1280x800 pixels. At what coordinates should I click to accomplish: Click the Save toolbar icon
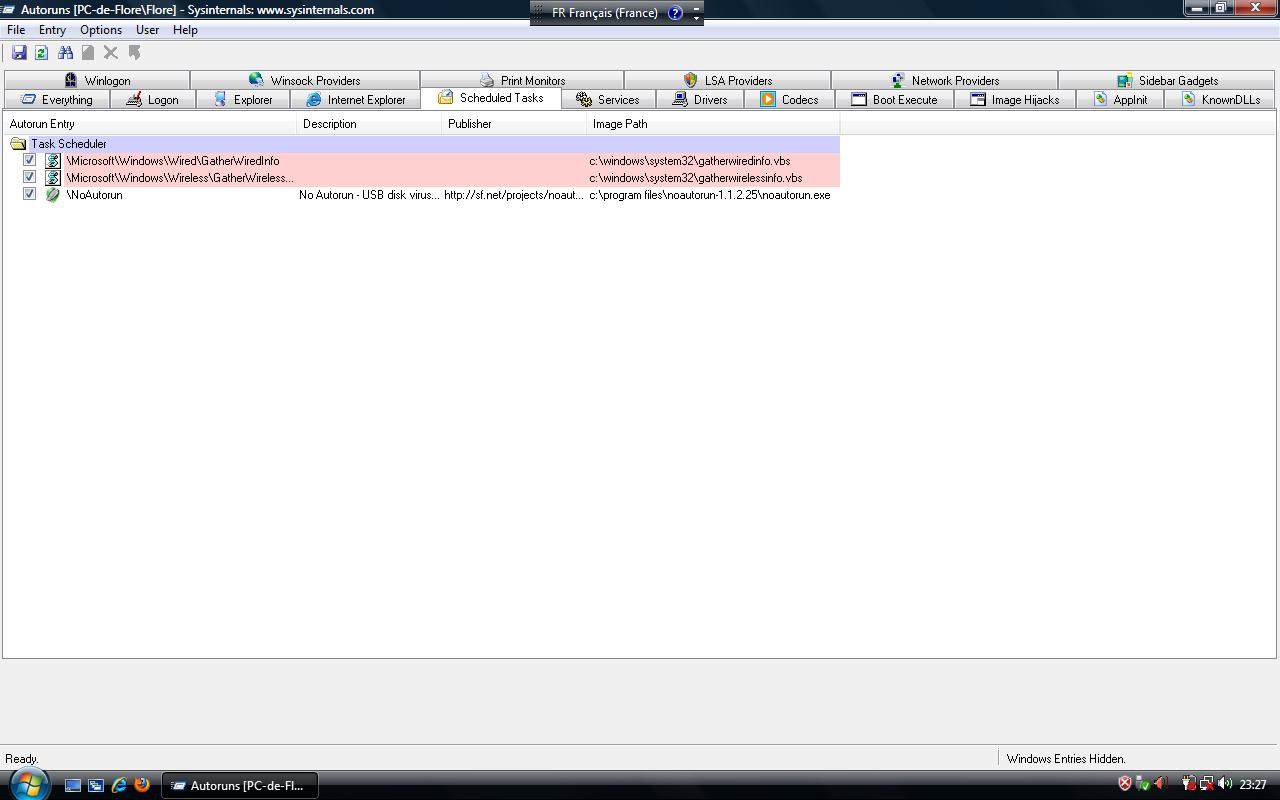[19, 53]
